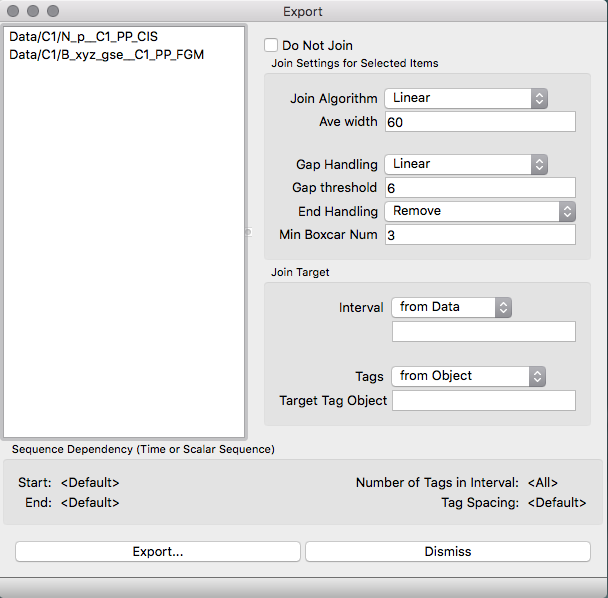Viewport: 608px width, 598px height.
Task: Click the splitter handle beside the list panel
Action: (249, 232)
